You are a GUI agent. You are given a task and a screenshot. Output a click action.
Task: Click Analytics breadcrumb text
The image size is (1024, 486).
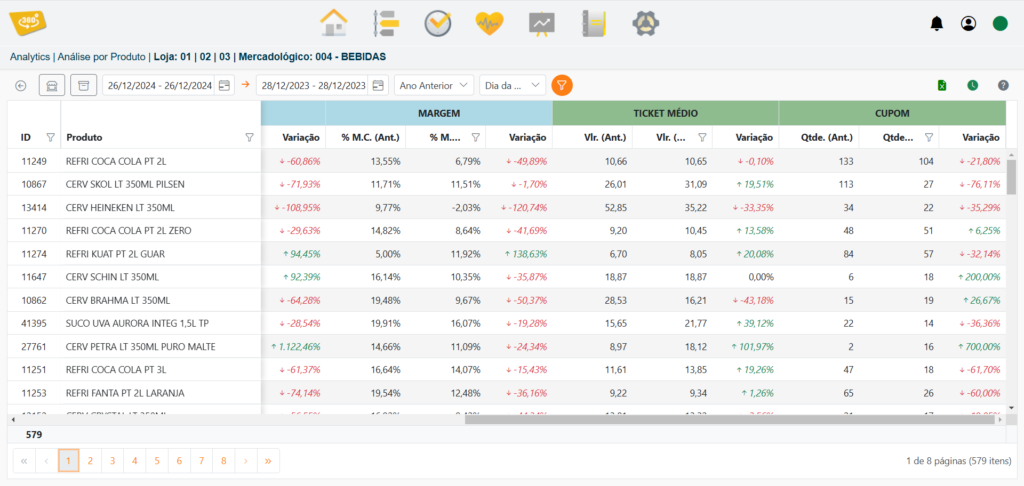point(30,57)
